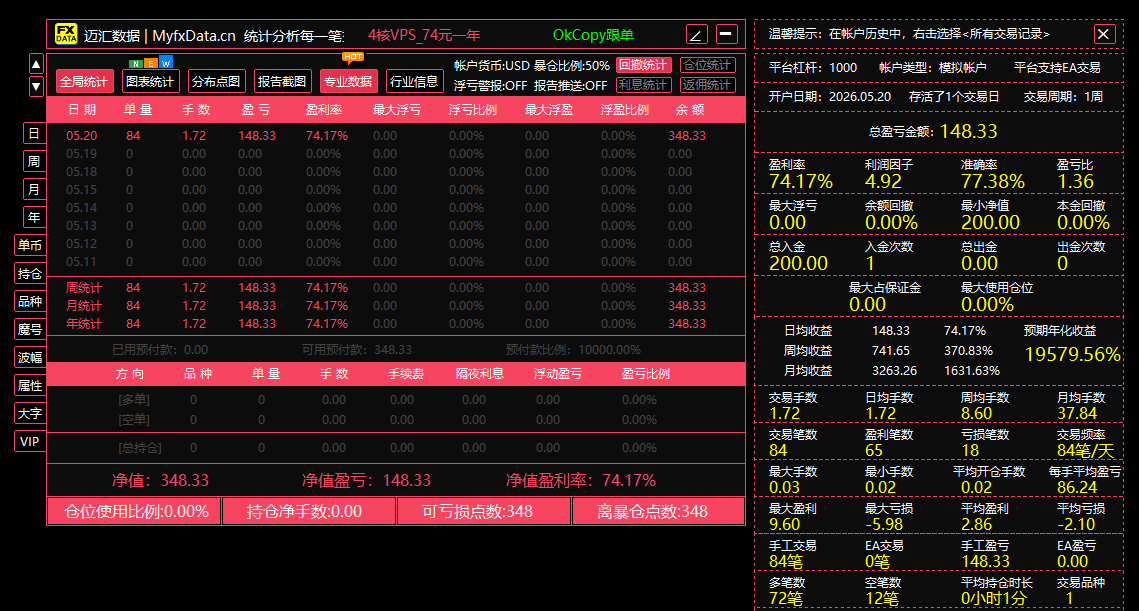Screen dimensions: 1139x611
Task: Click the FX DATA logo icon
Action: pos(66,34)
